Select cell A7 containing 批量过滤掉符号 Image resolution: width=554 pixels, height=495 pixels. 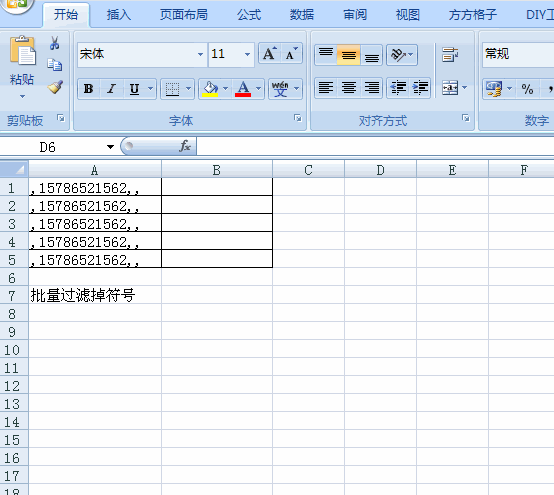point(95,295)
